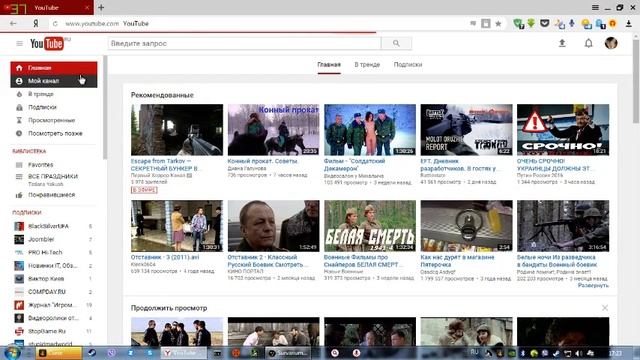The image size is (640, 360).
Task: Open the YouTube hamburger guide menu
Action: (19, 43)
